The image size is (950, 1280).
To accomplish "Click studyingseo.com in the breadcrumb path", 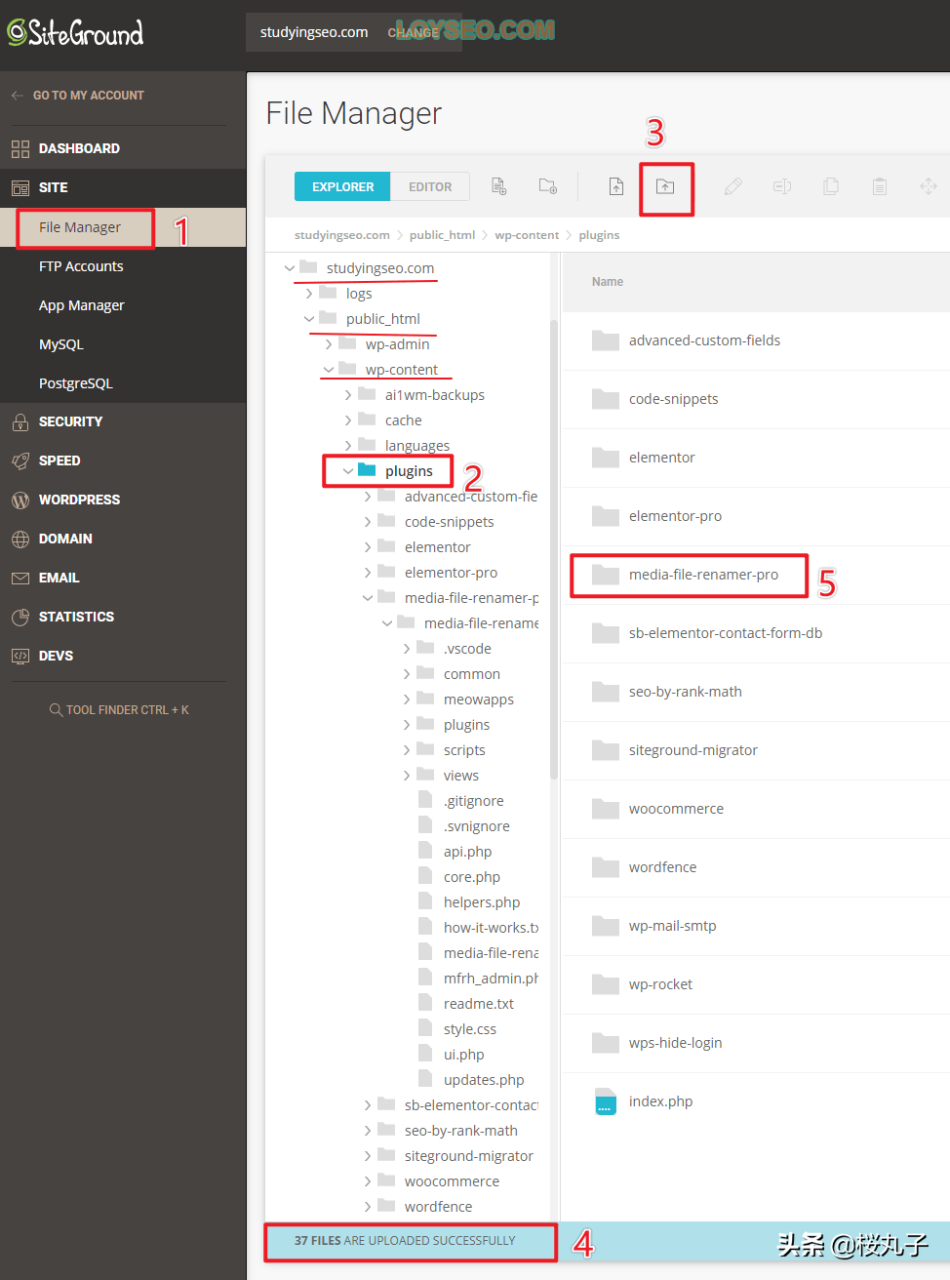I will [x=342, y=235].
